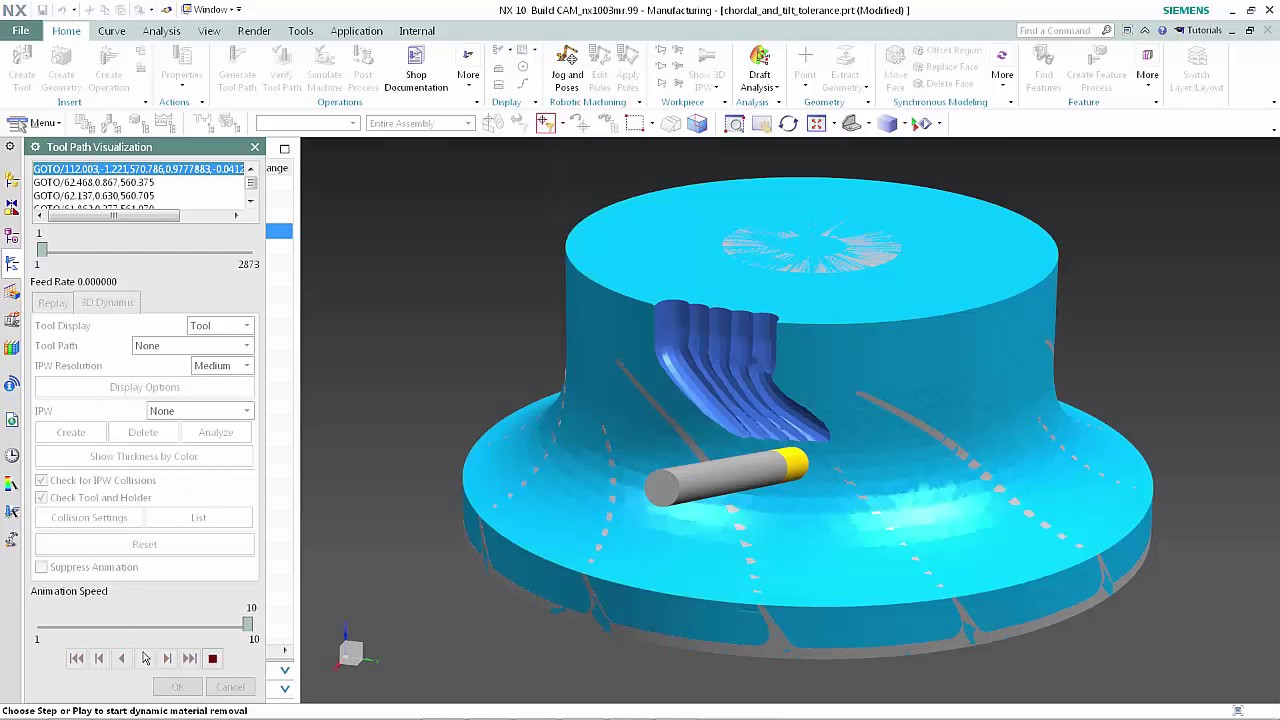The image size is (1280, 720).
Task: Click the Create Feature Process icon
Action: pos(1096,69)
